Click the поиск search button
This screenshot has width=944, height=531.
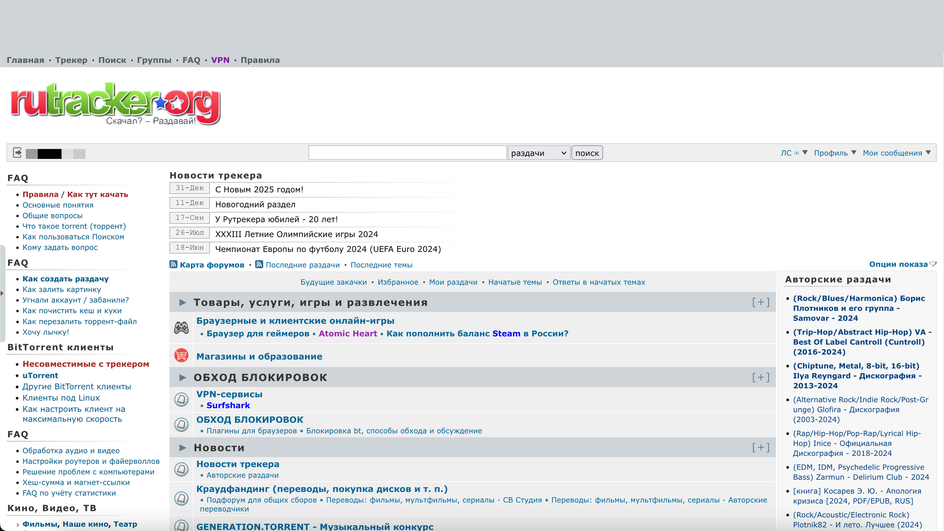587,153
